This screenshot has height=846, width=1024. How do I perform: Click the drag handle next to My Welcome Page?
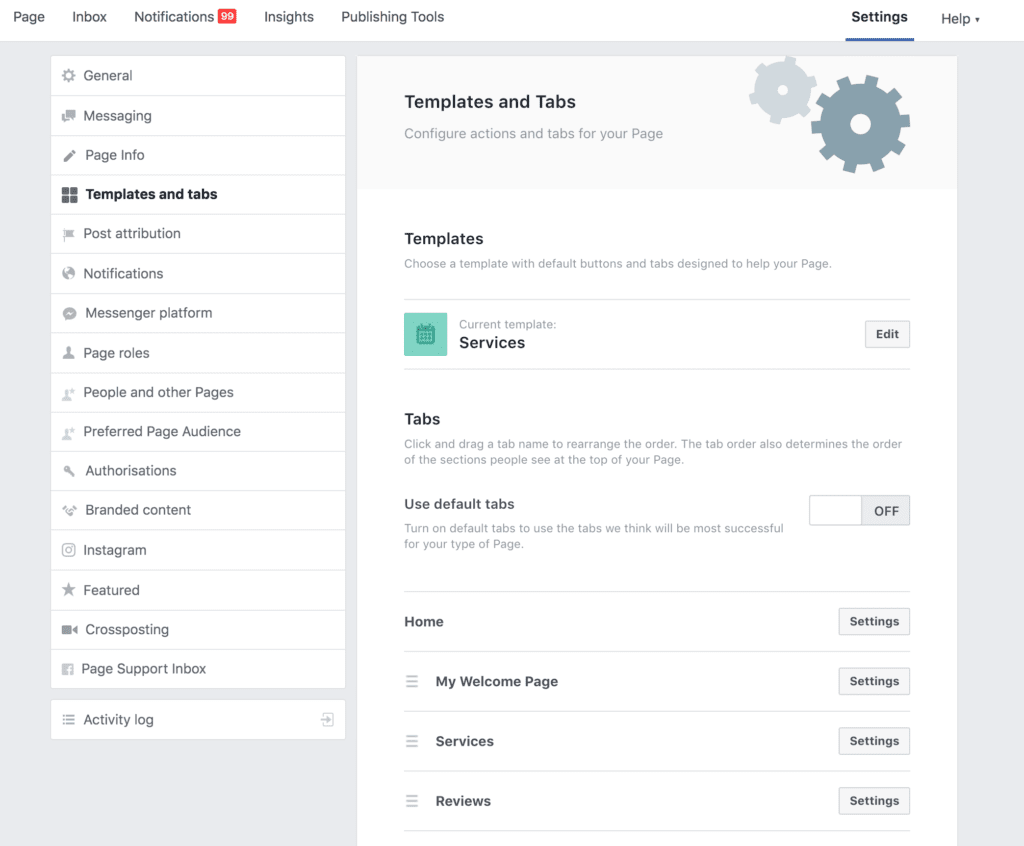coord(411,681)
